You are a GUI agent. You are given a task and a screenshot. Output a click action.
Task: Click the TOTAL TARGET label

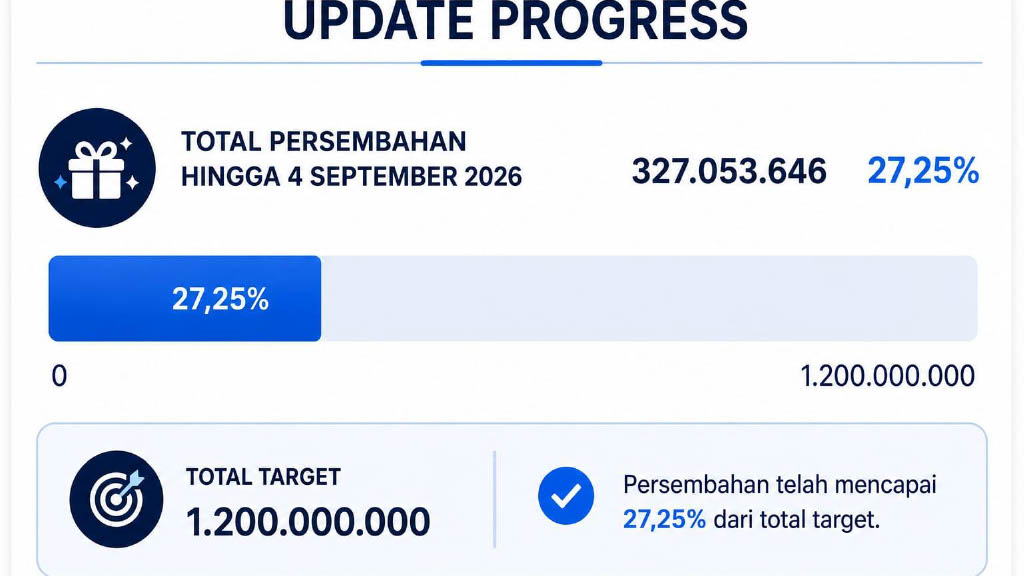click(263, 477)
